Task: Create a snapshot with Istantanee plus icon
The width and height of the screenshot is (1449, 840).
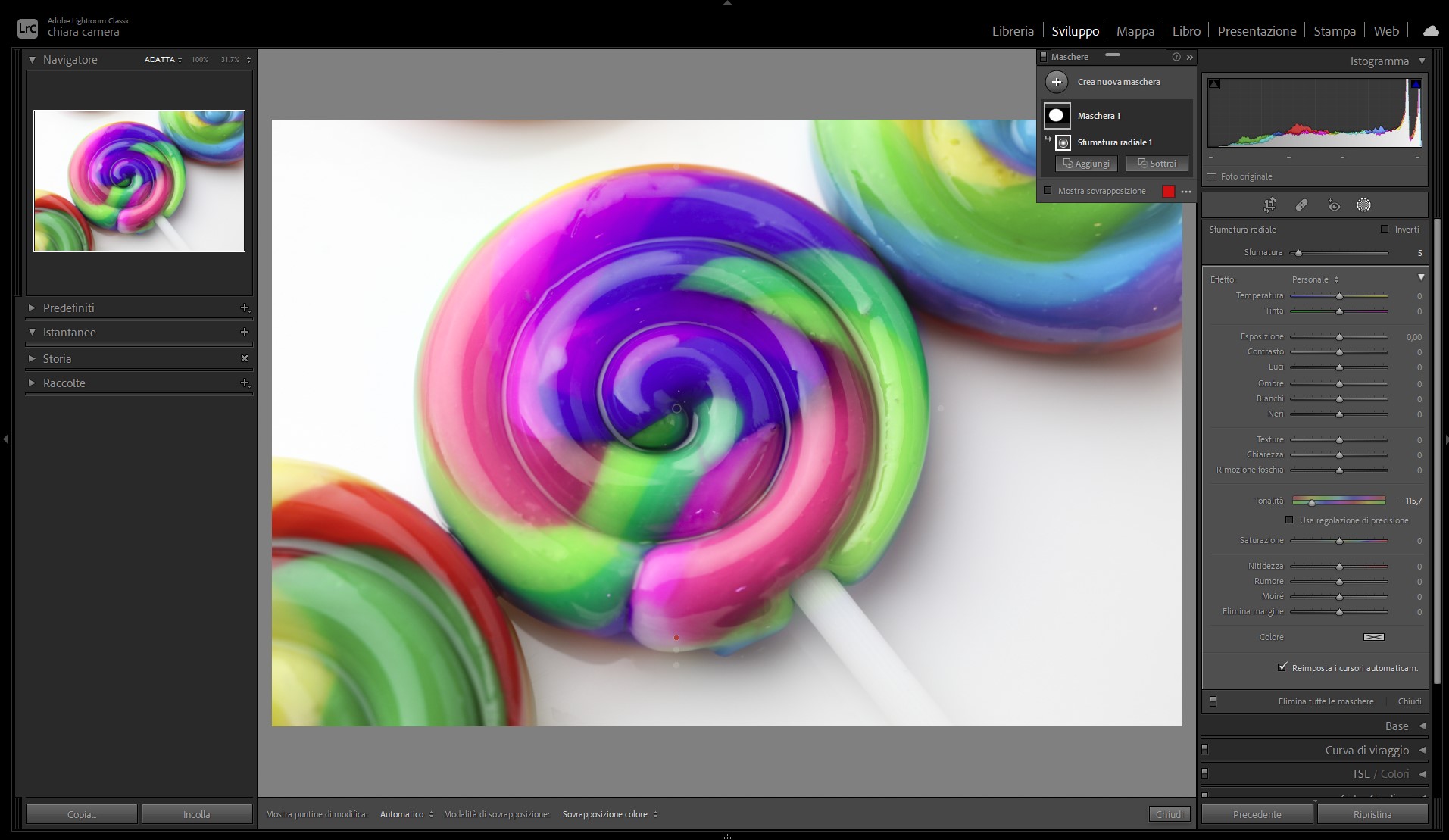Action: tap(245, 332)
